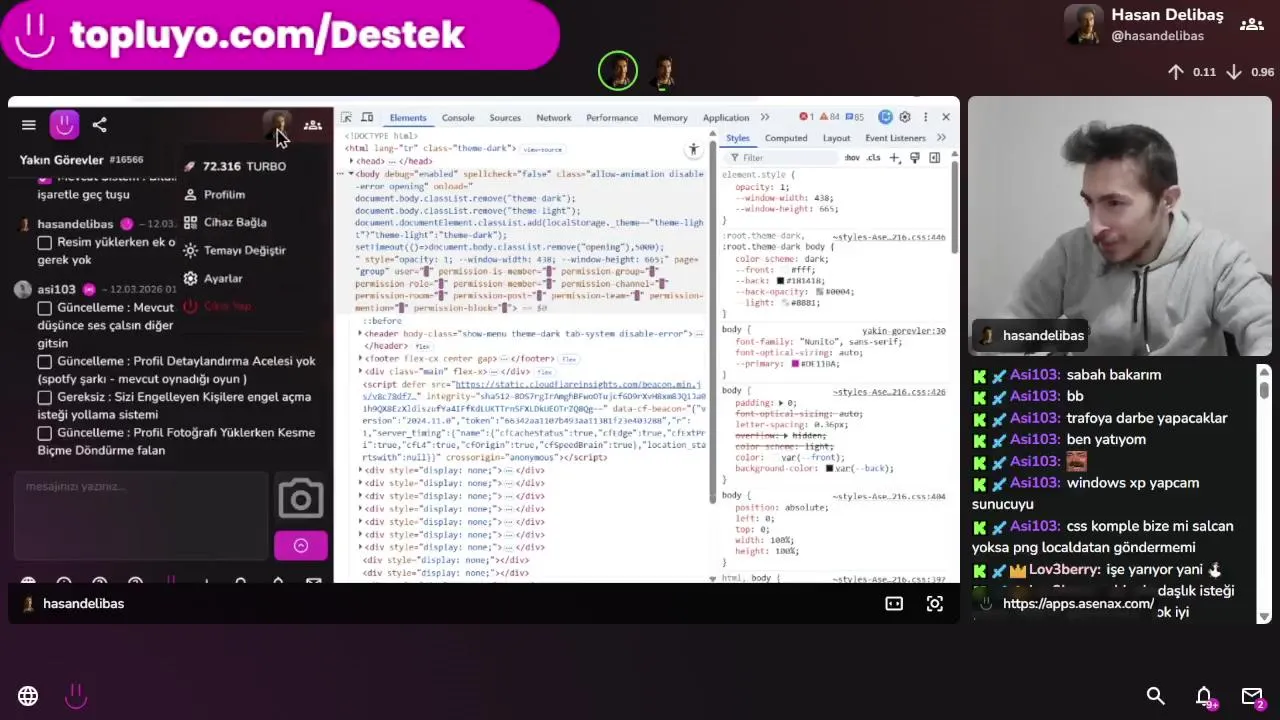Open the Performance tab
This screenshot has width=1280, height=720.
pyautogui.click(x=612, y=118)
